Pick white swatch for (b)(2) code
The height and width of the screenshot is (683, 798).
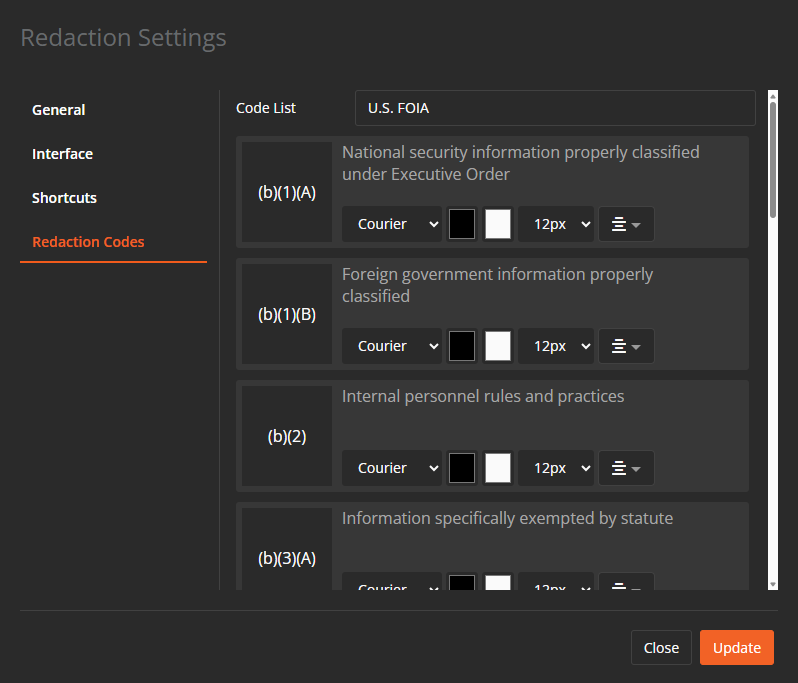(x=498, y=468)
